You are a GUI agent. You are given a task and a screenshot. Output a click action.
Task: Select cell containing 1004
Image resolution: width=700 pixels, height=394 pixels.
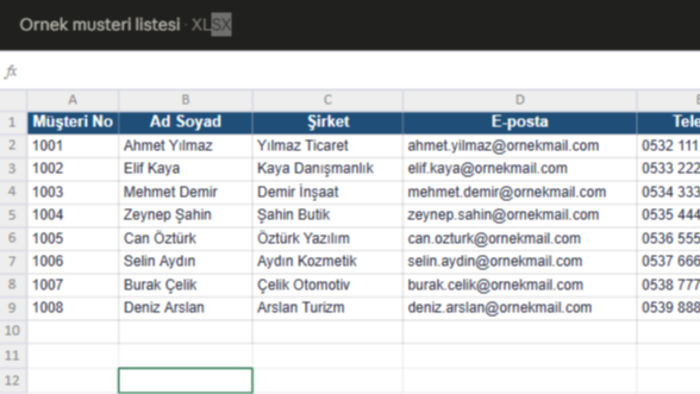tap(73, 215)
